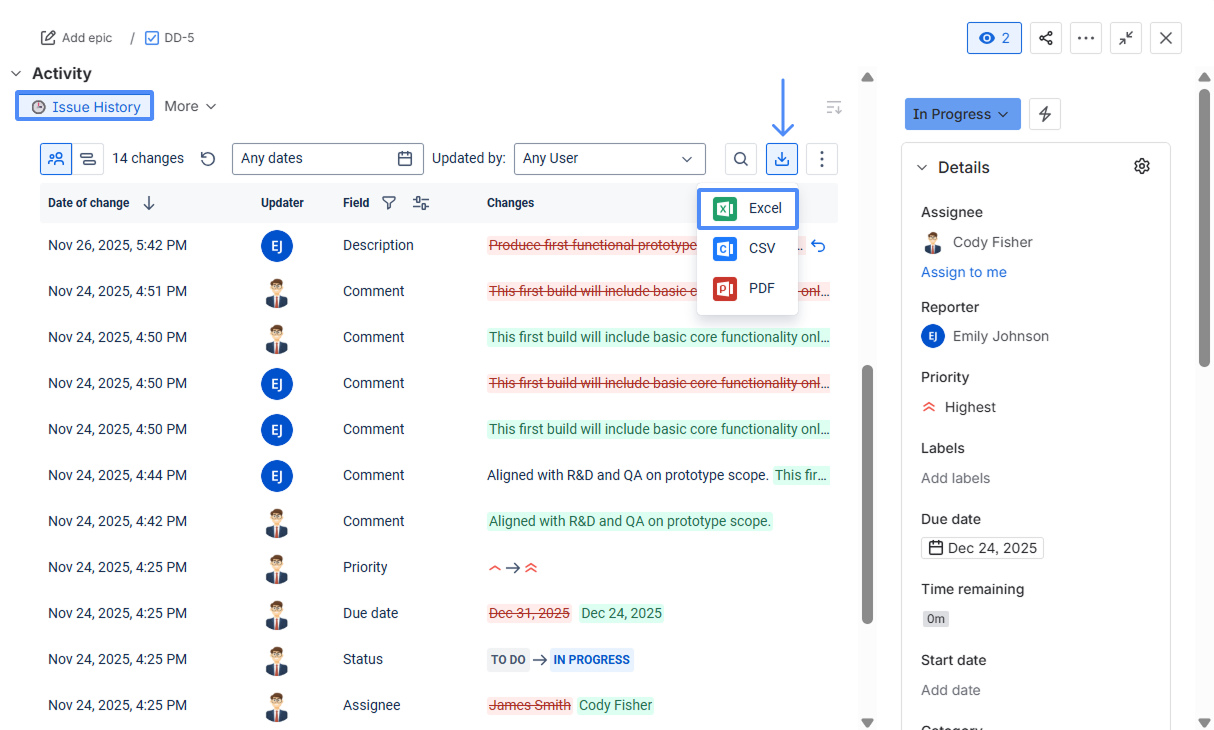Open the search icon in Issue History toolbar
Screen dimensions: 1214x730
(740, 158)
